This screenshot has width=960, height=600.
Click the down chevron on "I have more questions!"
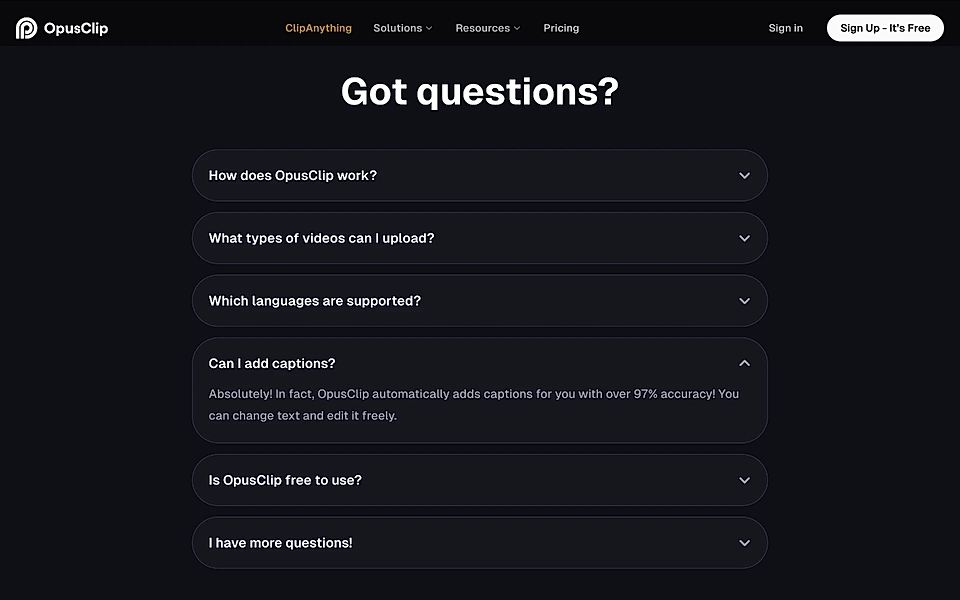pyautogui.click(x=744, y=542)
